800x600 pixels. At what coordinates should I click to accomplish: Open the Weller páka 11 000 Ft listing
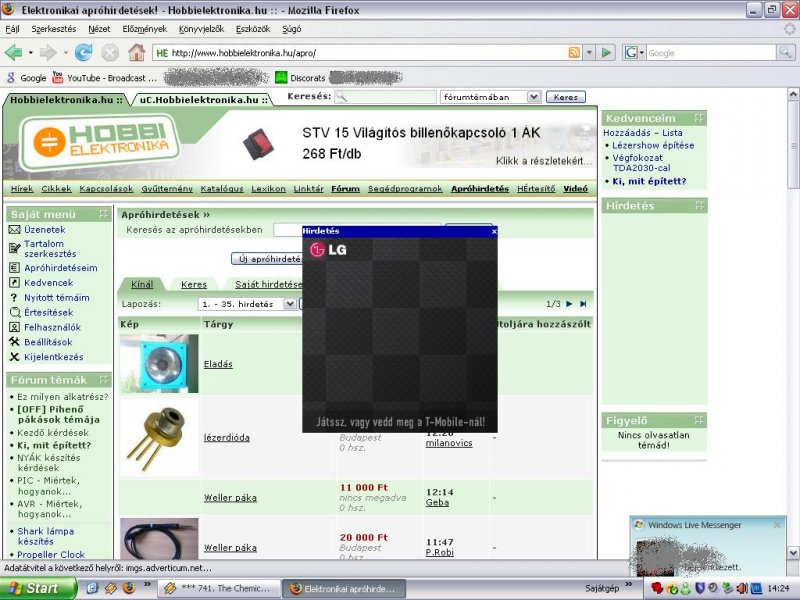click(x=230, y=498)
